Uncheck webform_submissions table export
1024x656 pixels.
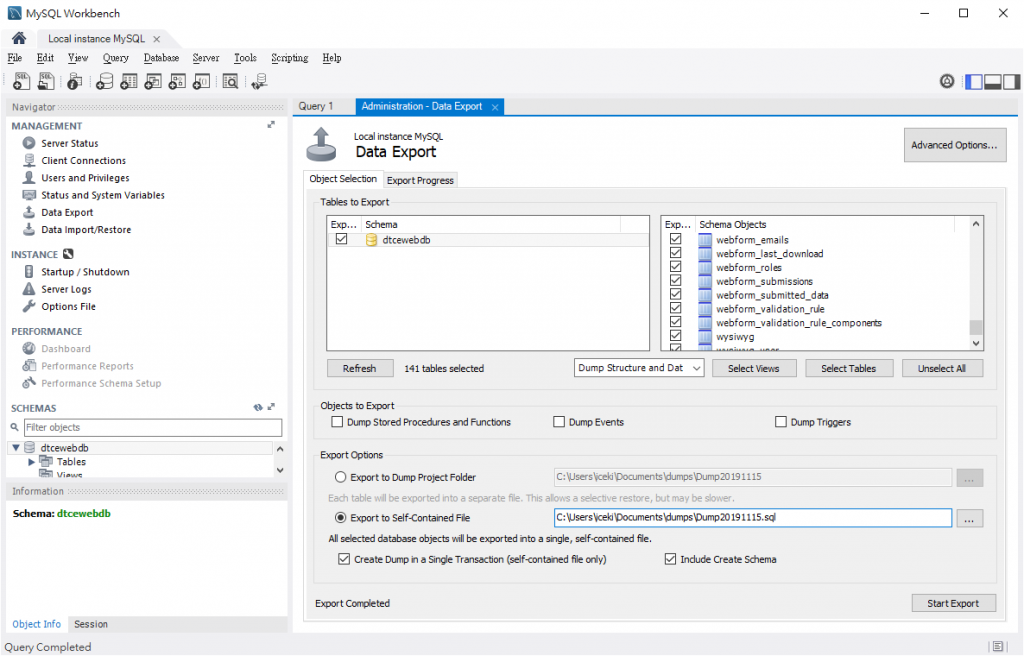pyautogui.click(x=675, y=280)
